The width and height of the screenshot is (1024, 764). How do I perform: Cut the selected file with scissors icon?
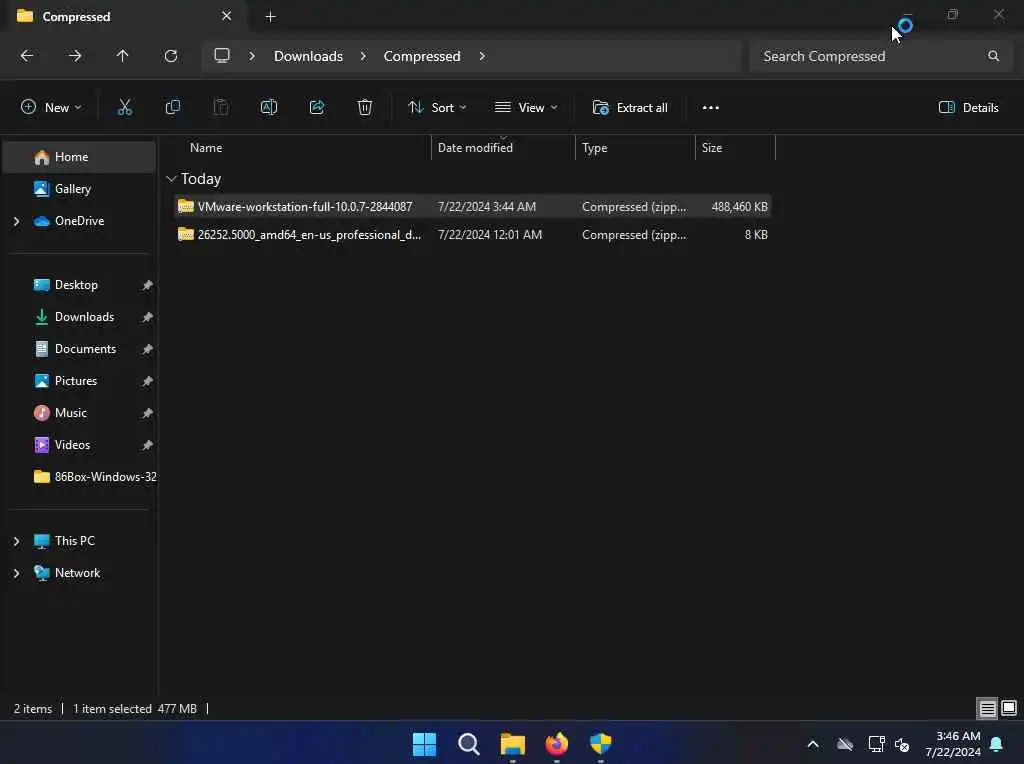(125, 108)
